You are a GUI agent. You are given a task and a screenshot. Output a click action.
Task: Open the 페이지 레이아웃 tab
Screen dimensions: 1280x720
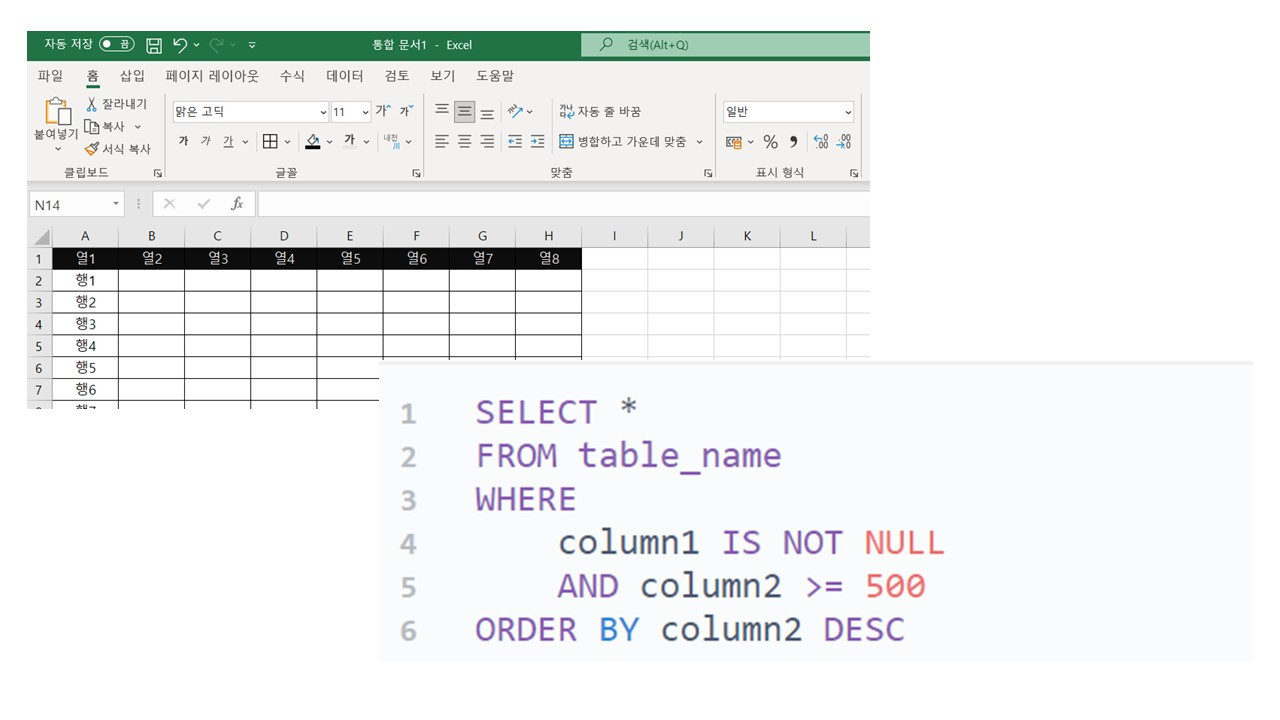(212, 76)
